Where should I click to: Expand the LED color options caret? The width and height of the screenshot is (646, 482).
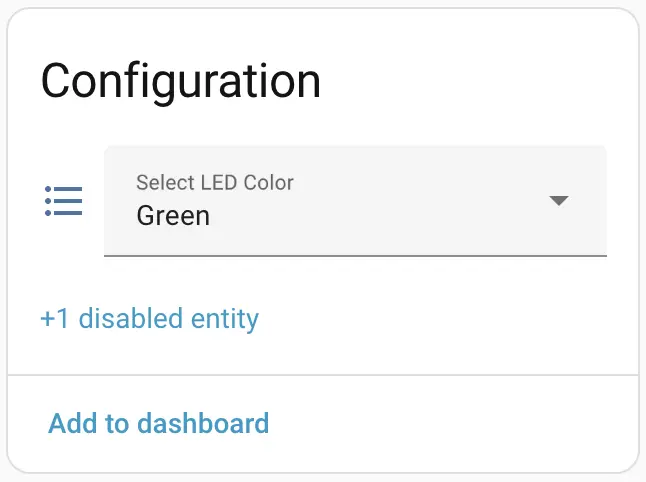559,201
